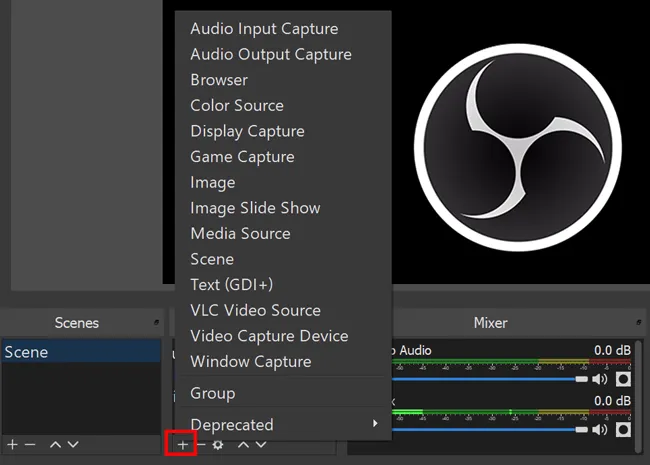Open settings for second mixer channel
Viewport: 650px width, 465px height.
[x=623, y=430]
